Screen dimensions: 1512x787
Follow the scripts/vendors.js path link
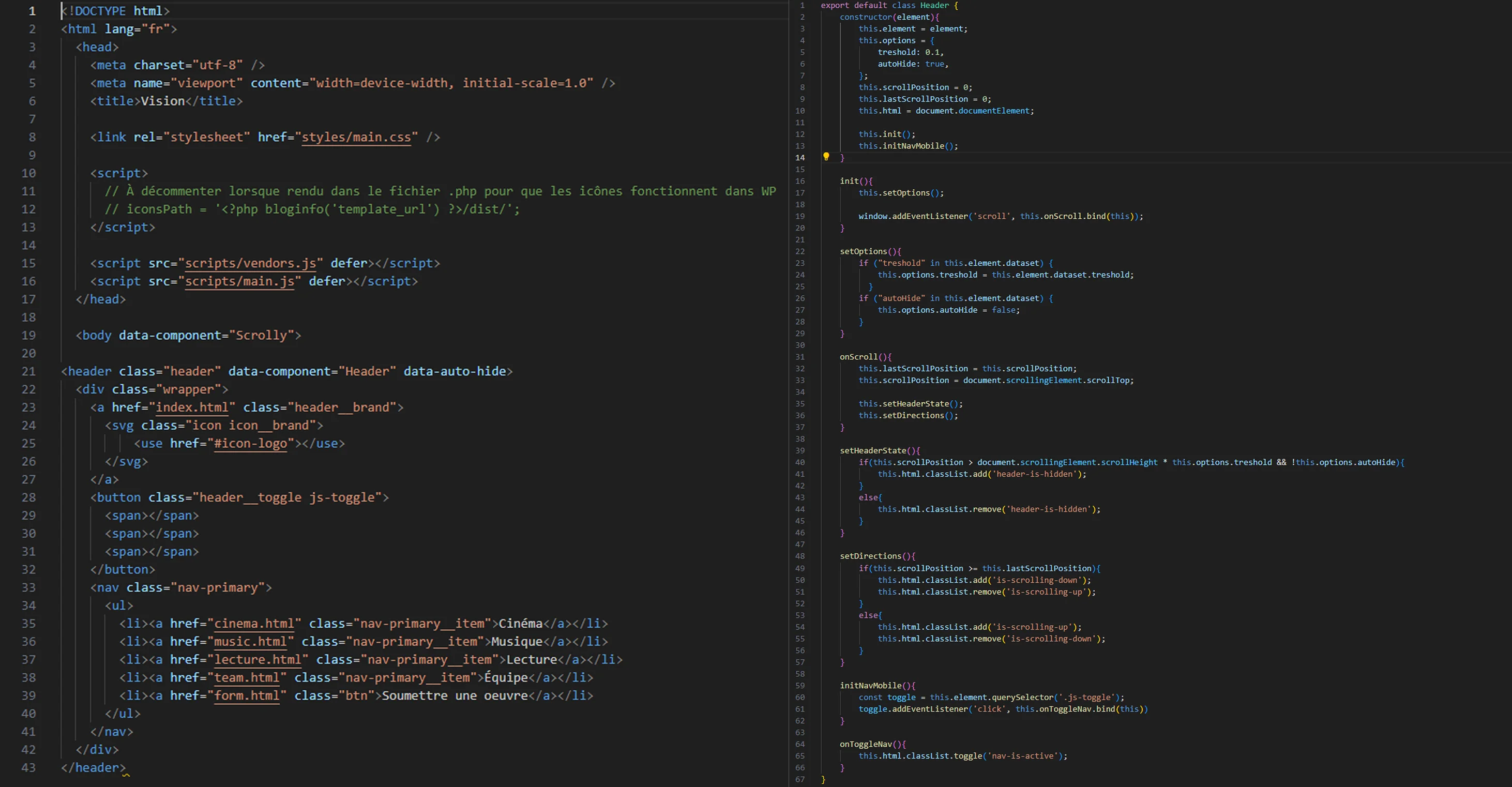pos(251,264)
